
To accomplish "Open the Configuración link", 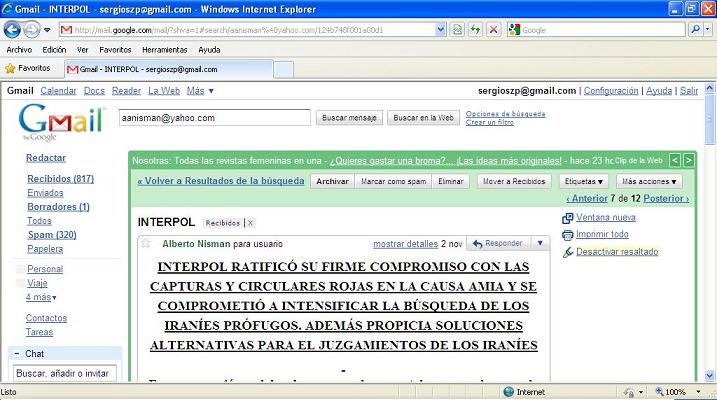I will (611, 91).
